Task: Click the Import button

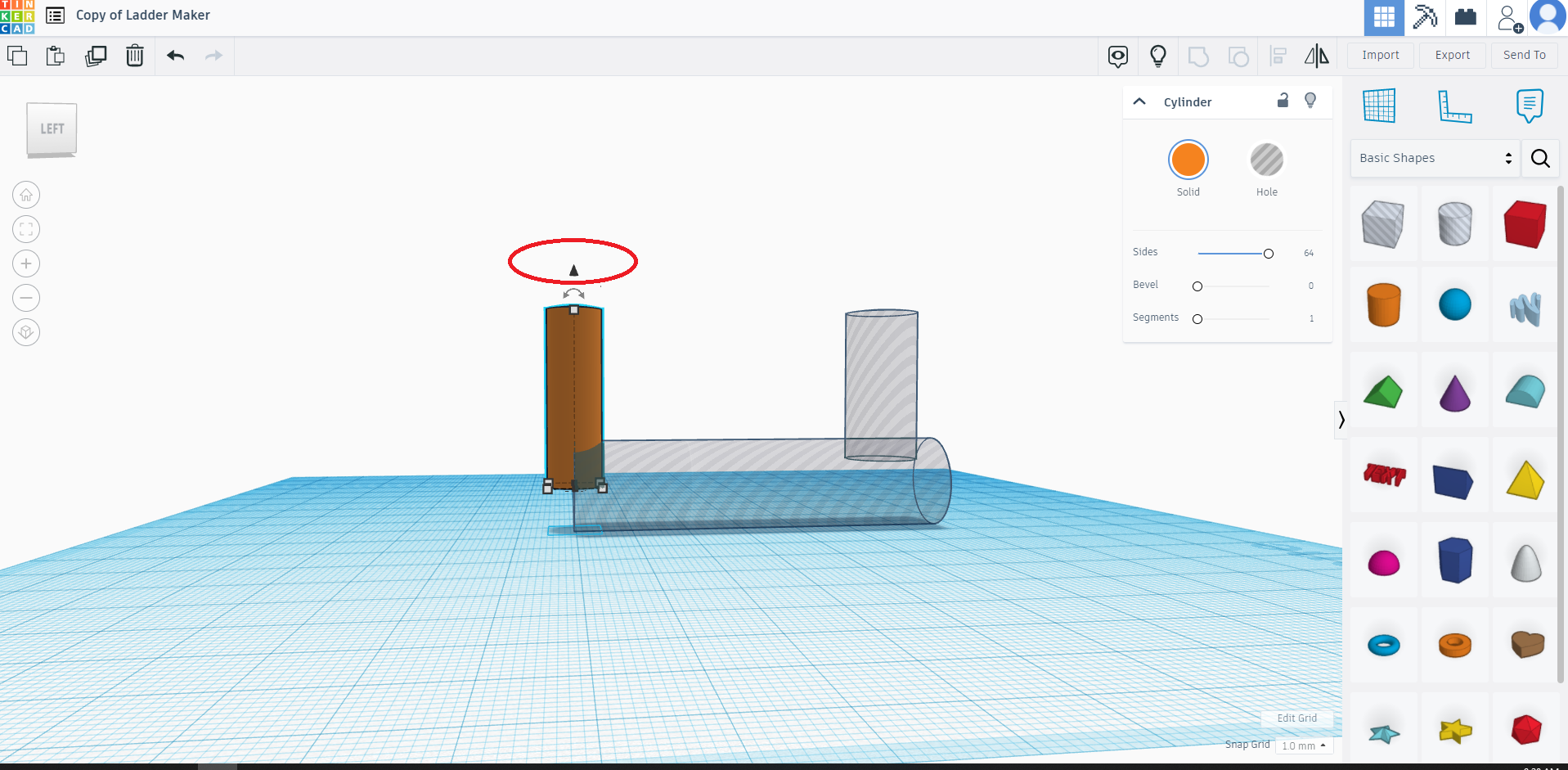Action: pos(1379,55)
